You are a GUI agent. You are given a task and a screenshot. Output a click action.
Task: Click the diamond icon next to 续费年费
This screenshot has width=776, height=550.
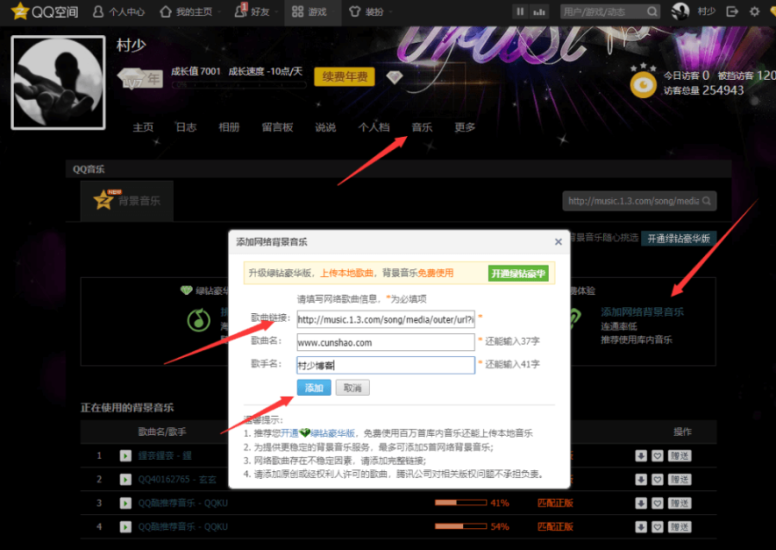[x=394, y=77]
